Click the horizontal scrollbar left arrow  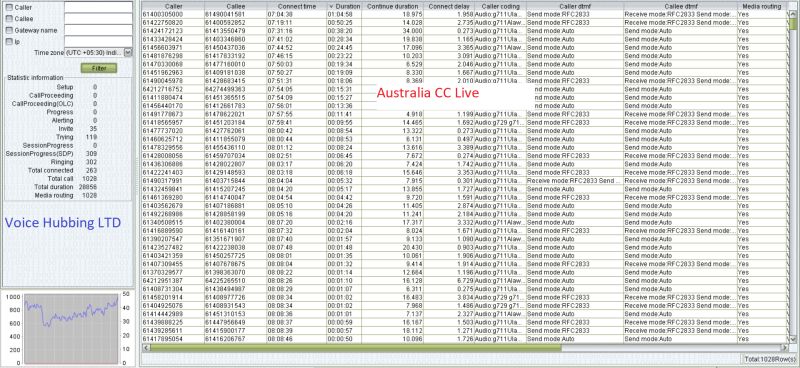pyautogui.click(x=145, y=348)
